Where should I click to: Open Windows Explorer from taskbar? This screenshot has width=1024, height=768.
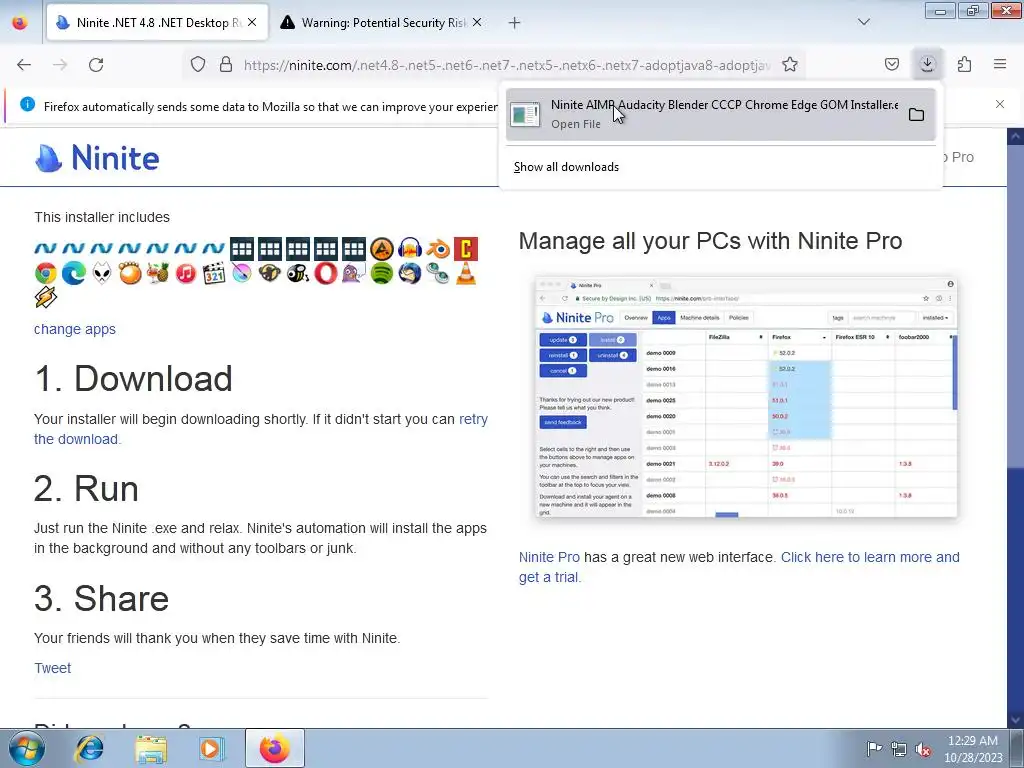[151, 748]
